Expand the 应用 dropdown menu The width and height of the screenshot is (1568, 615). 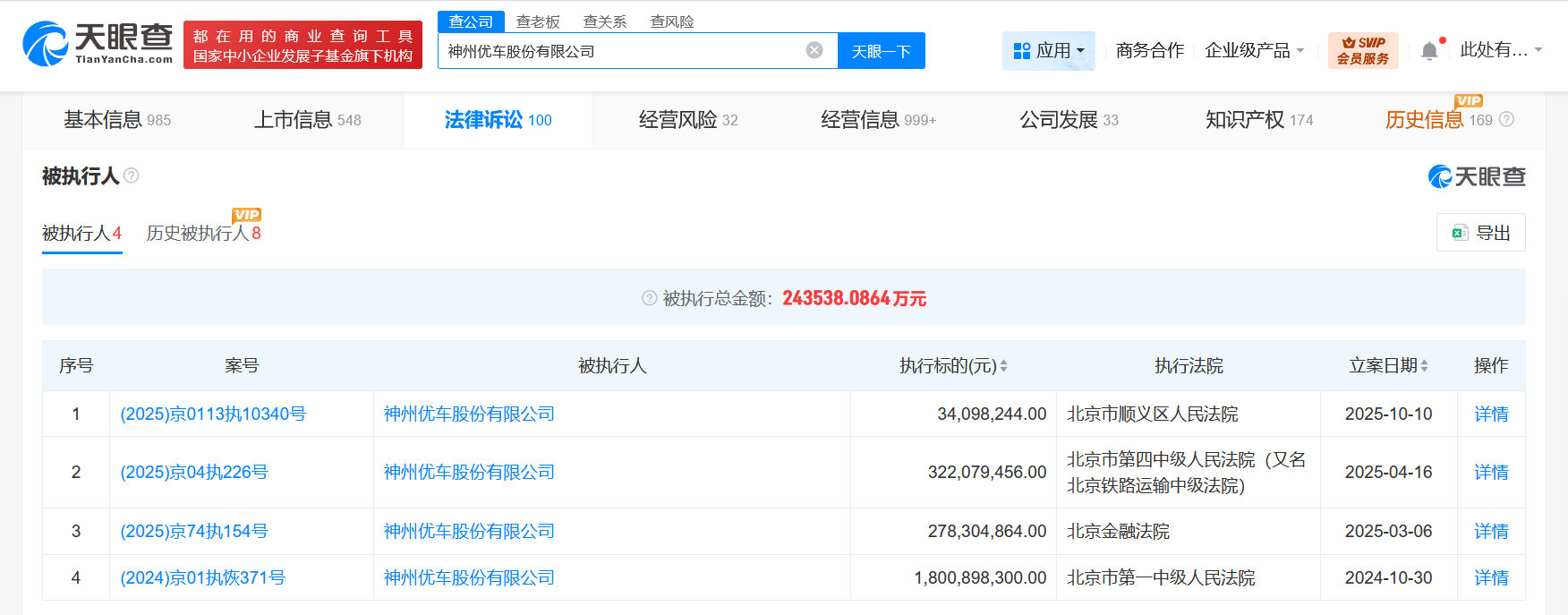tap(1048, 51)
